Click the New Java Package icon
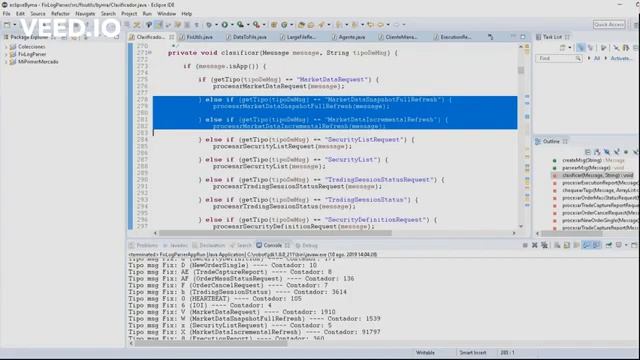This screenshot has height=360, width=640. click(x=274, y=24)
